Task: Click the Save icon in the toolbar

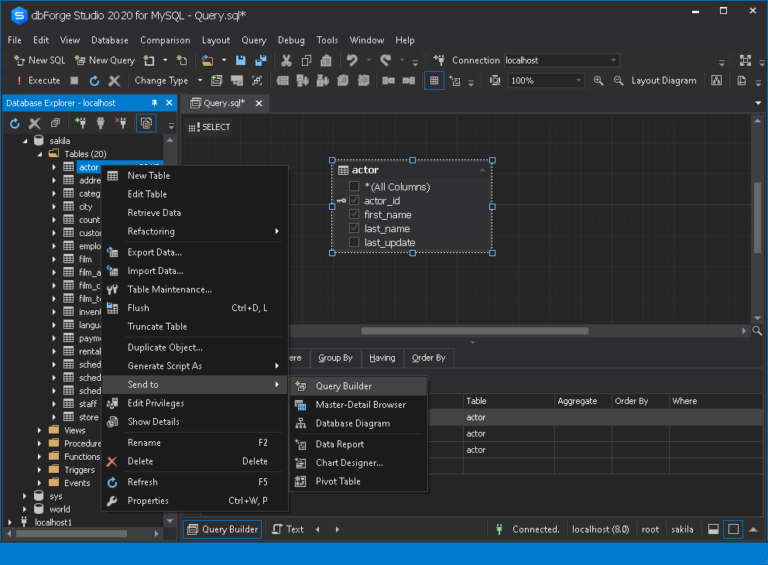Action: [241, 60]
